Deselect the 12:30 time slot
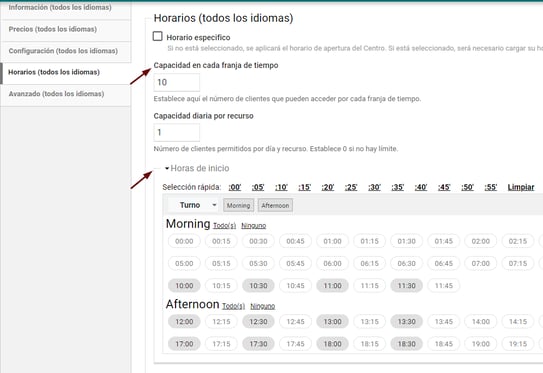The width and height of the screenshot is (543, 373). (x=258, y=322)
